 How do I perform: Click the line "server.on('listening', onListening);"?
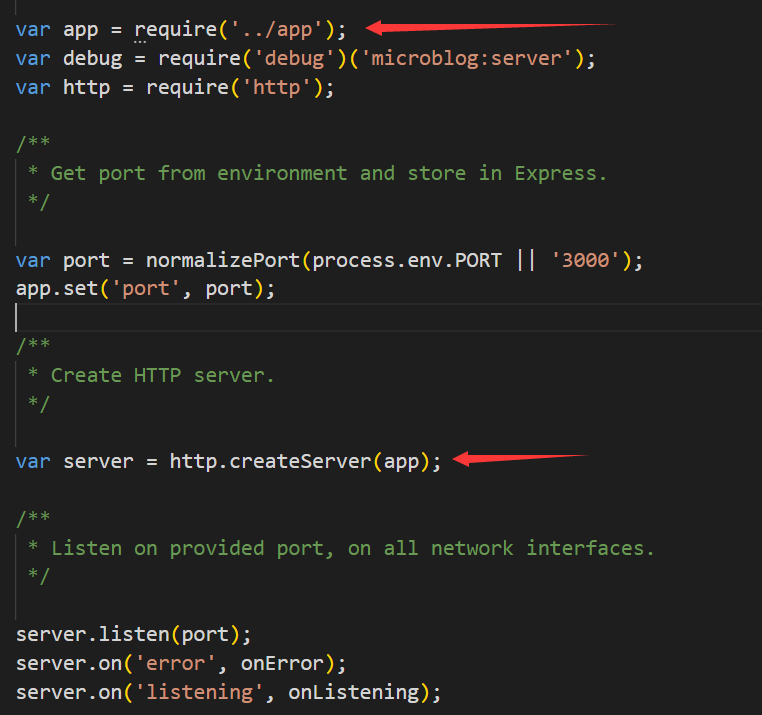[228, 692]
